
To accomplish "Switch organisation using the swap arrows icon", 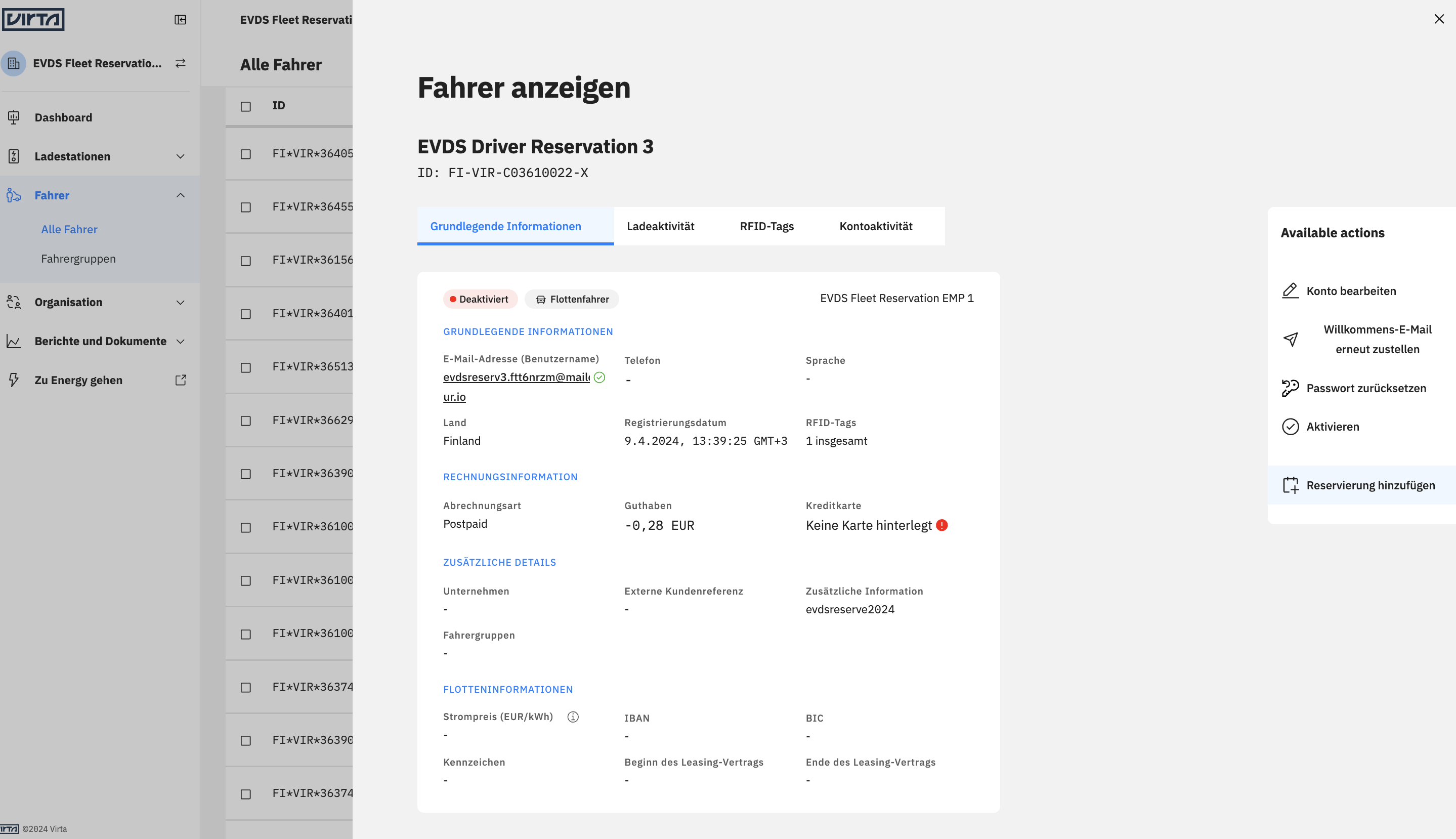I will [180, 63].
